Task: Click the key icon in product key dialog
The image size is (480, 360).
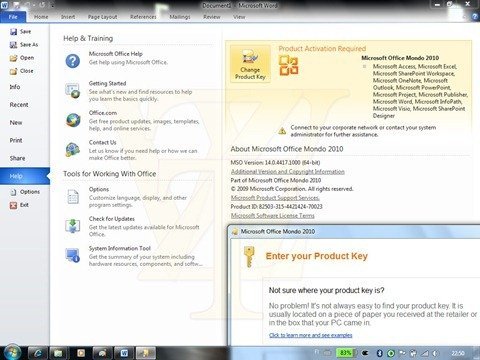Action: [249, 257]
